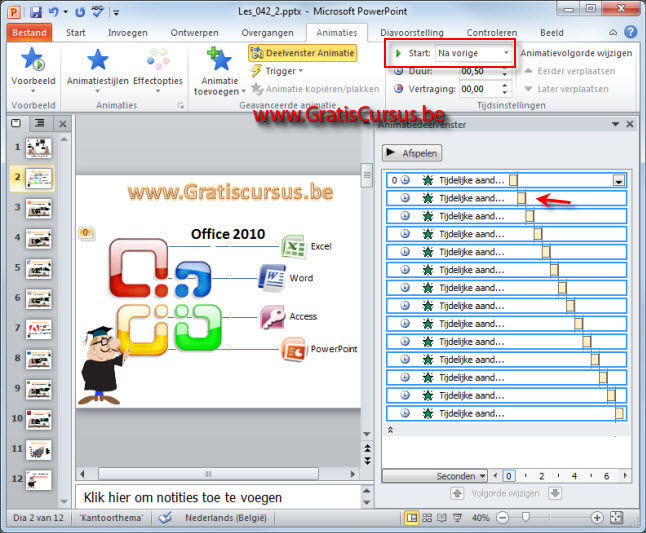Select slide 11 thumbnail

pyautogui.click(x=38, y=449)
